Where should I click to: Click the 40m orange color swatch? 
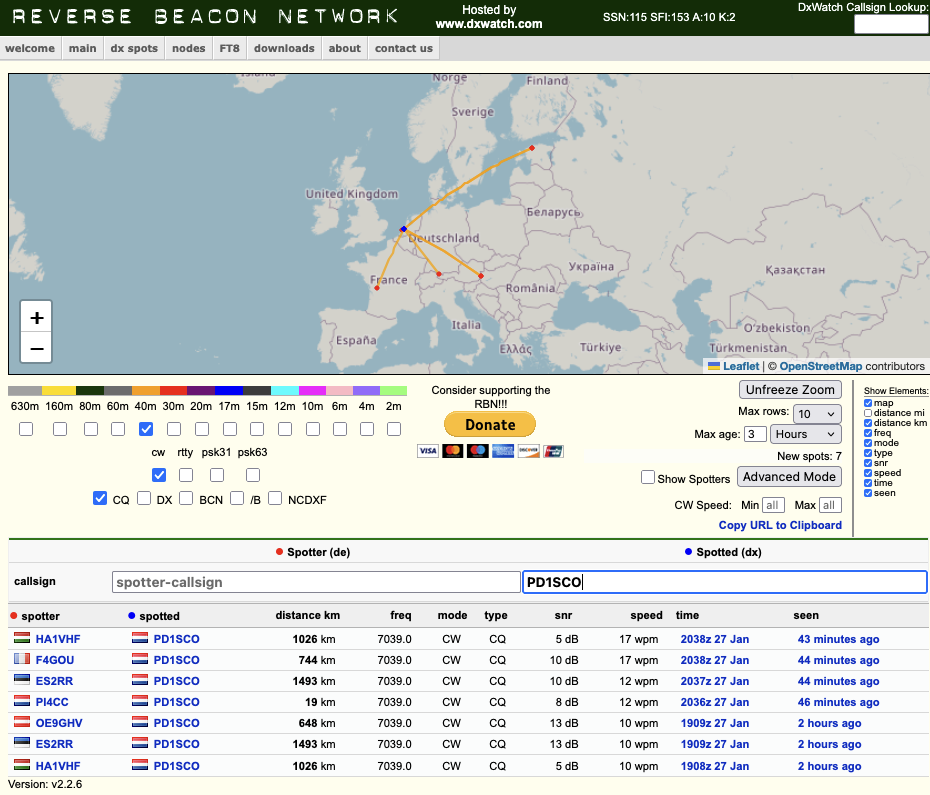[x=146, y=390]
